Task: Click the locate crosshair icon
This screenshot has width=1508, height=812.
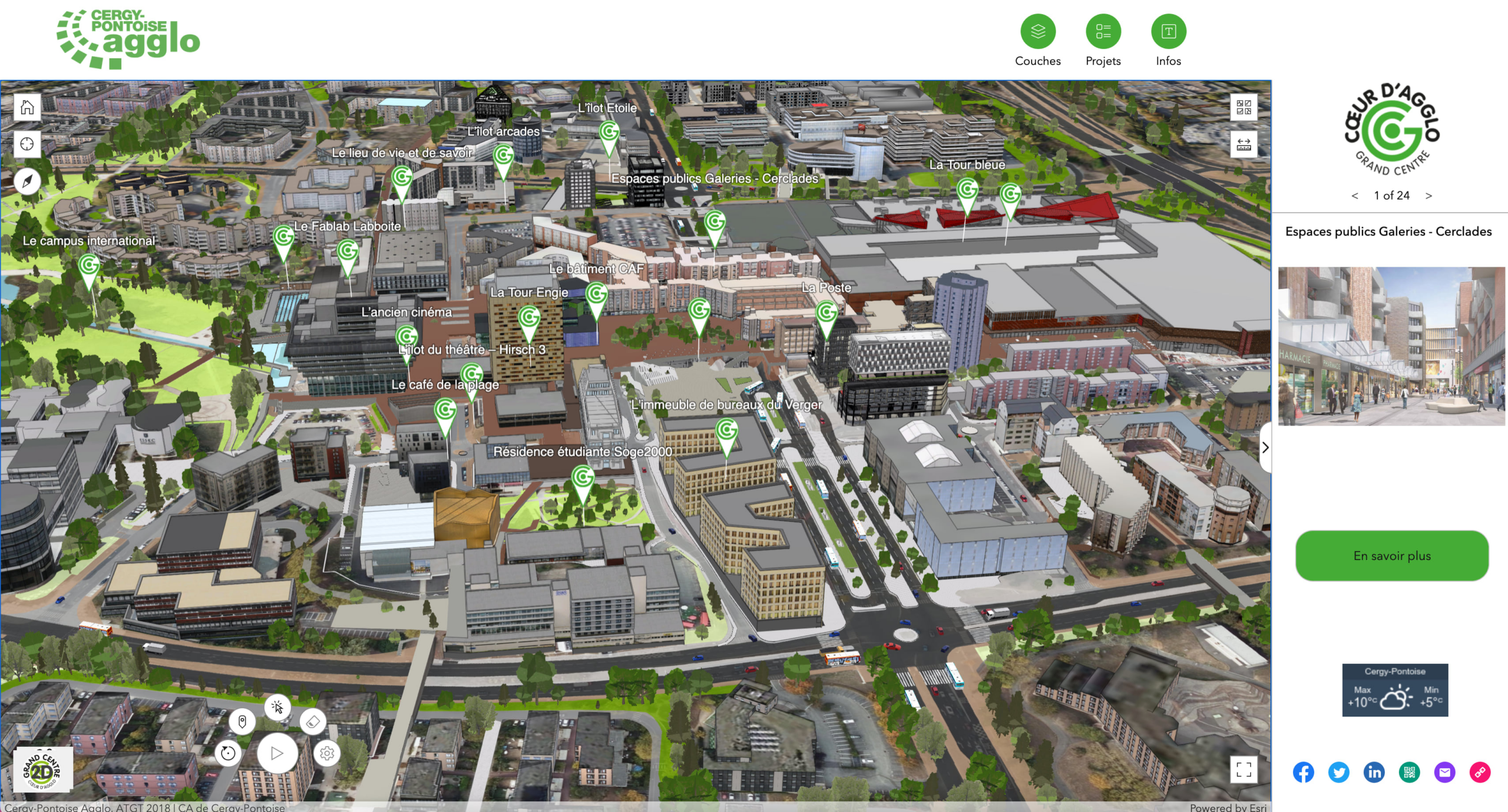Action: click(x=27, y=144)
